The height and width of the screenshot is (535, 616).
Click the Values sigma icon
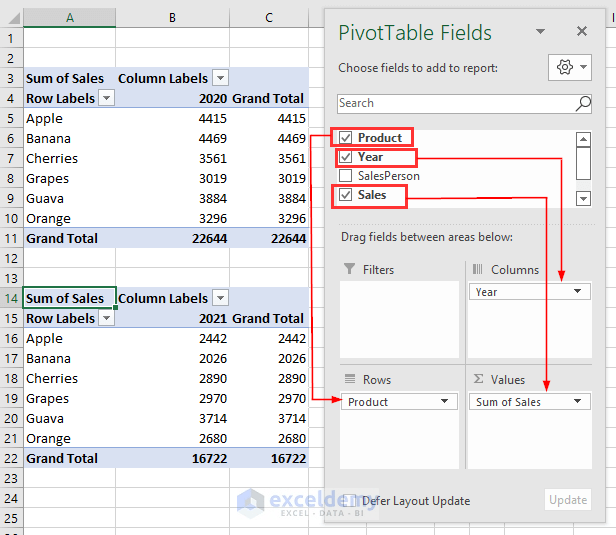(478, 379)
